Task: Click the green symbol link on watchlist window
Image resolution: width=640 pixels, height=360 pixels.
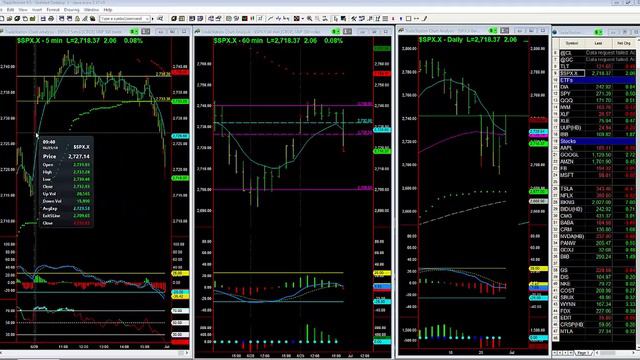Action: point(598,32)
